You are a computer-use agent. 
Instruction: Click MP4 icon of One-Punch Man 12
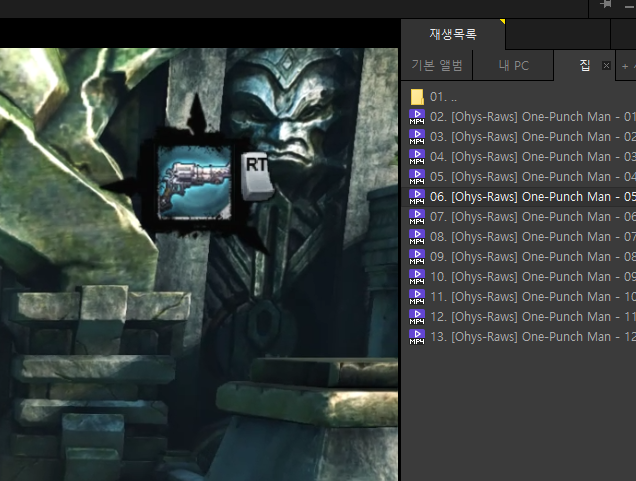pos(417,337)
